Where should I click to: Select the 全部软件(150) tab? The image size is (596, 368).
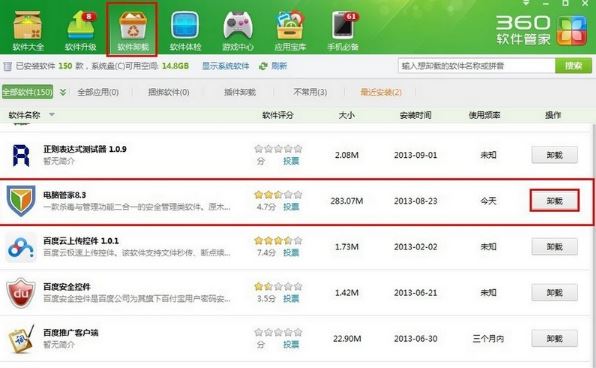click(27, 92)
